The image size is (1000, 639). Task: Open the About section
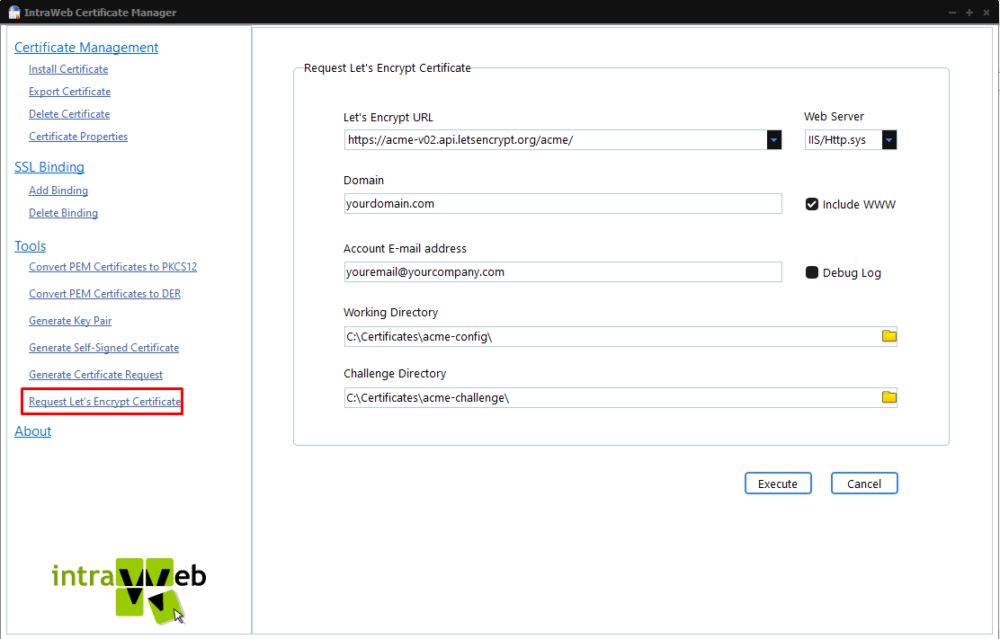click(32, 431)
